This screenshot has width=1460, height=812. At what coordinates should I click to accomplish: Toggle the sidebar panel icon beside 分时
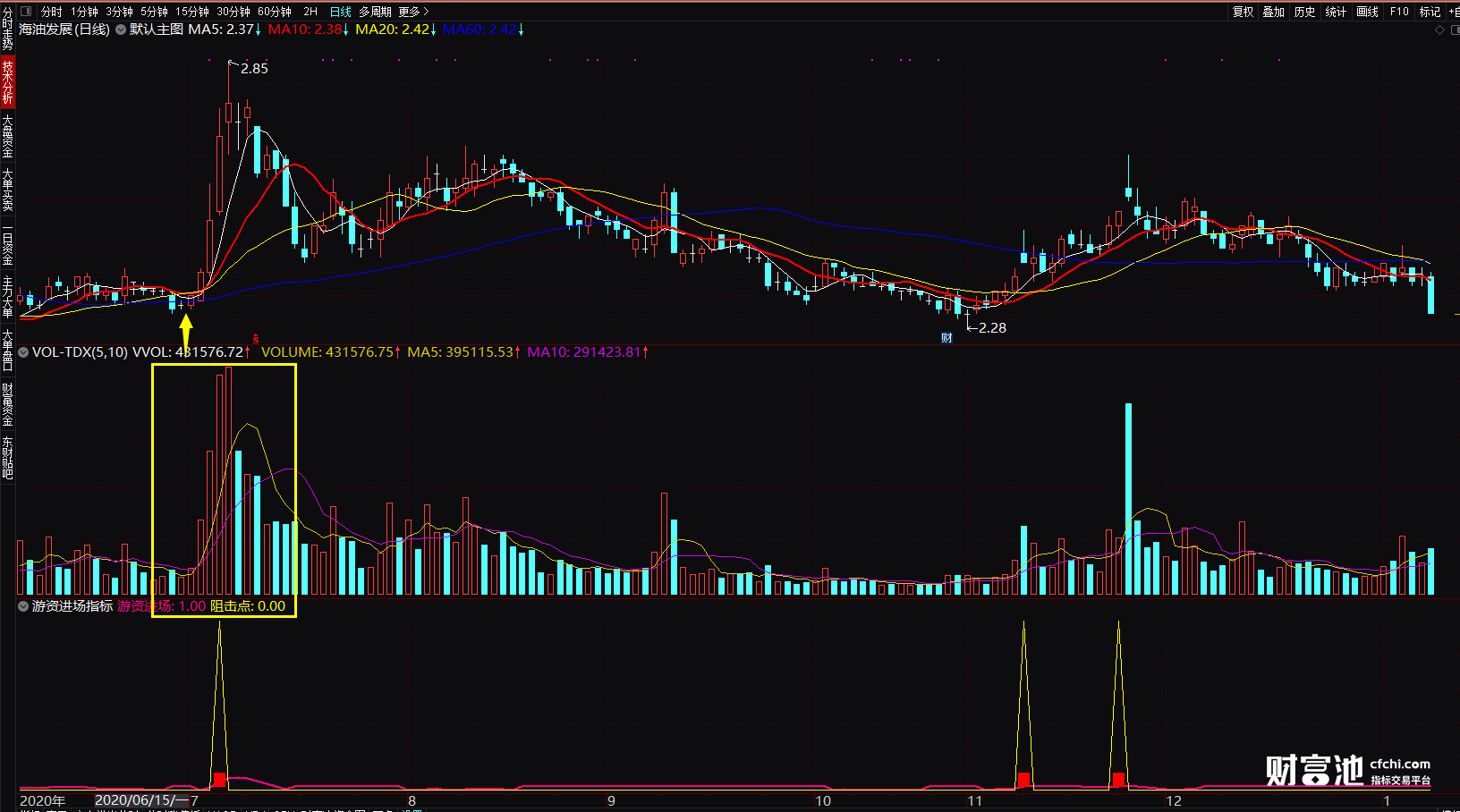coord(25,12)
